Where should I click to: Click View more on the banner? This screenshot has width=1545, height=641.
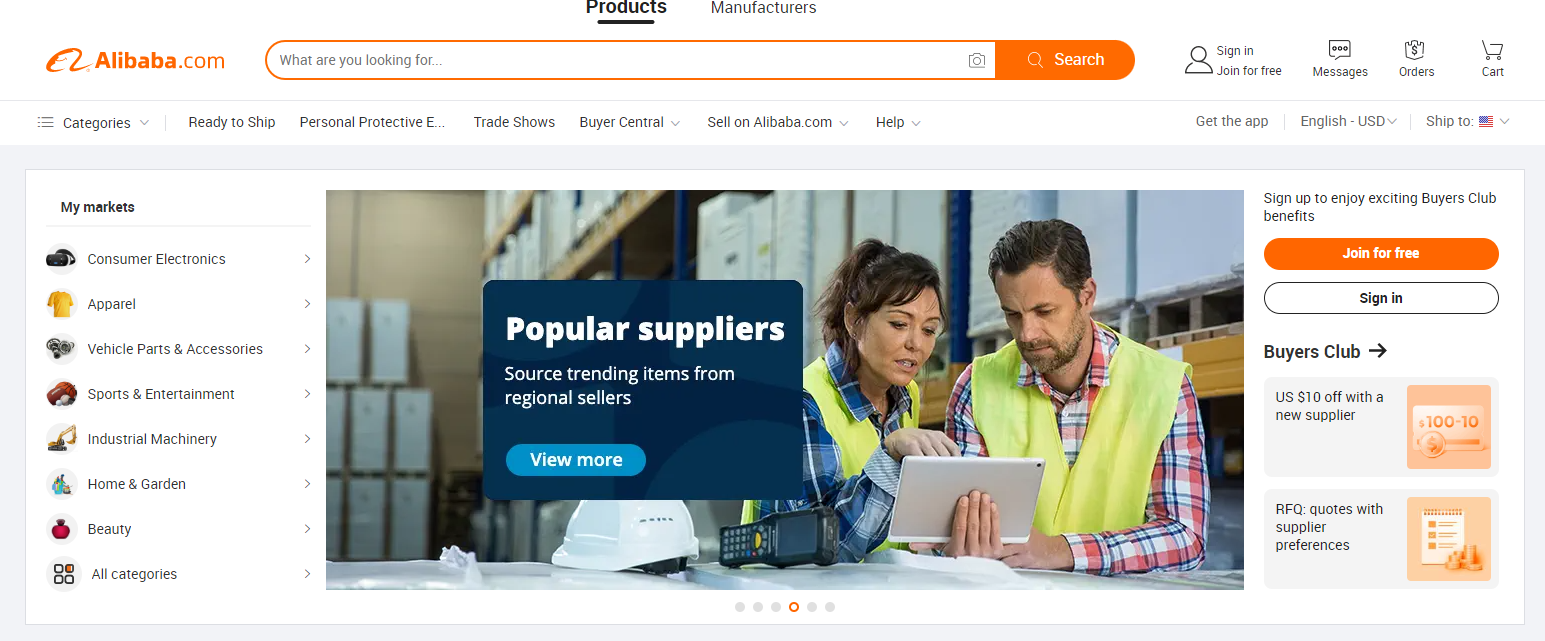coord(576,460)
